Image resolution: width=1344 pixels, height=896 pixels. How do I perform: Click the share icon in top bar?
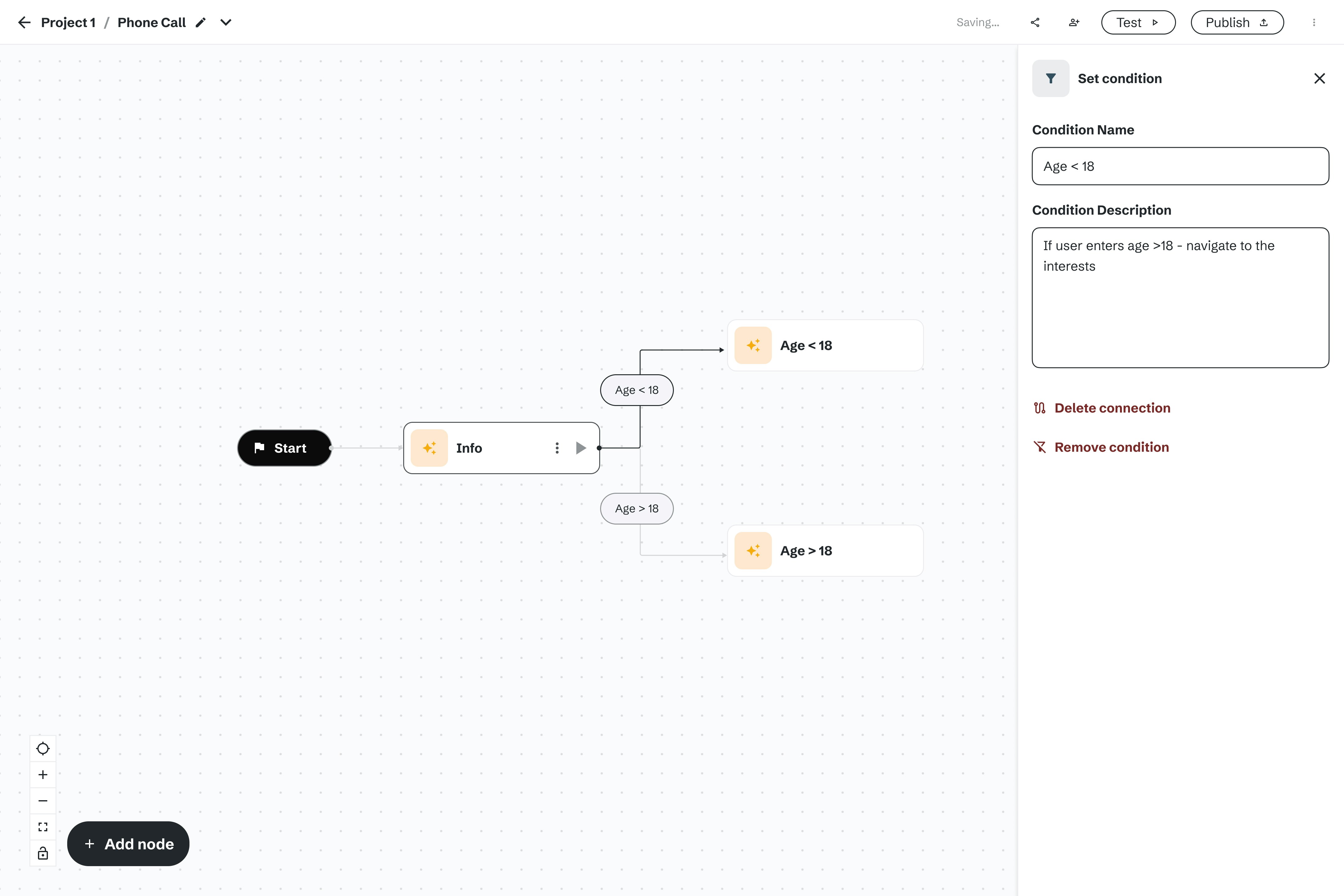[1035, 22]
